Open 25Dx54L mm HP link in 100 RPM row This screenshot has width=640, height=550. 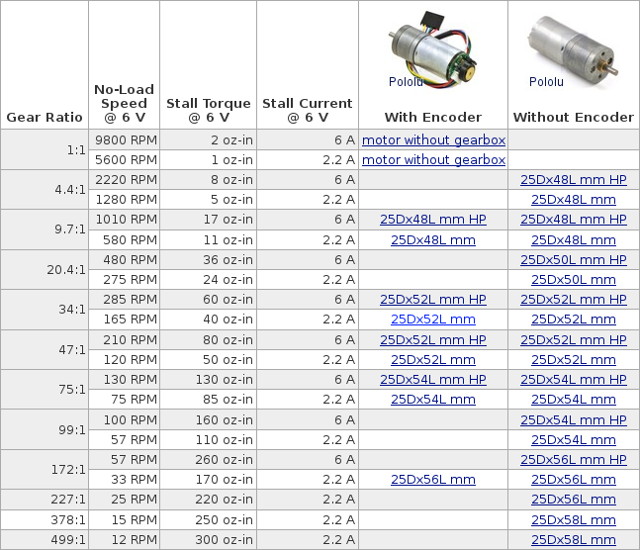[x=573, y=420]
